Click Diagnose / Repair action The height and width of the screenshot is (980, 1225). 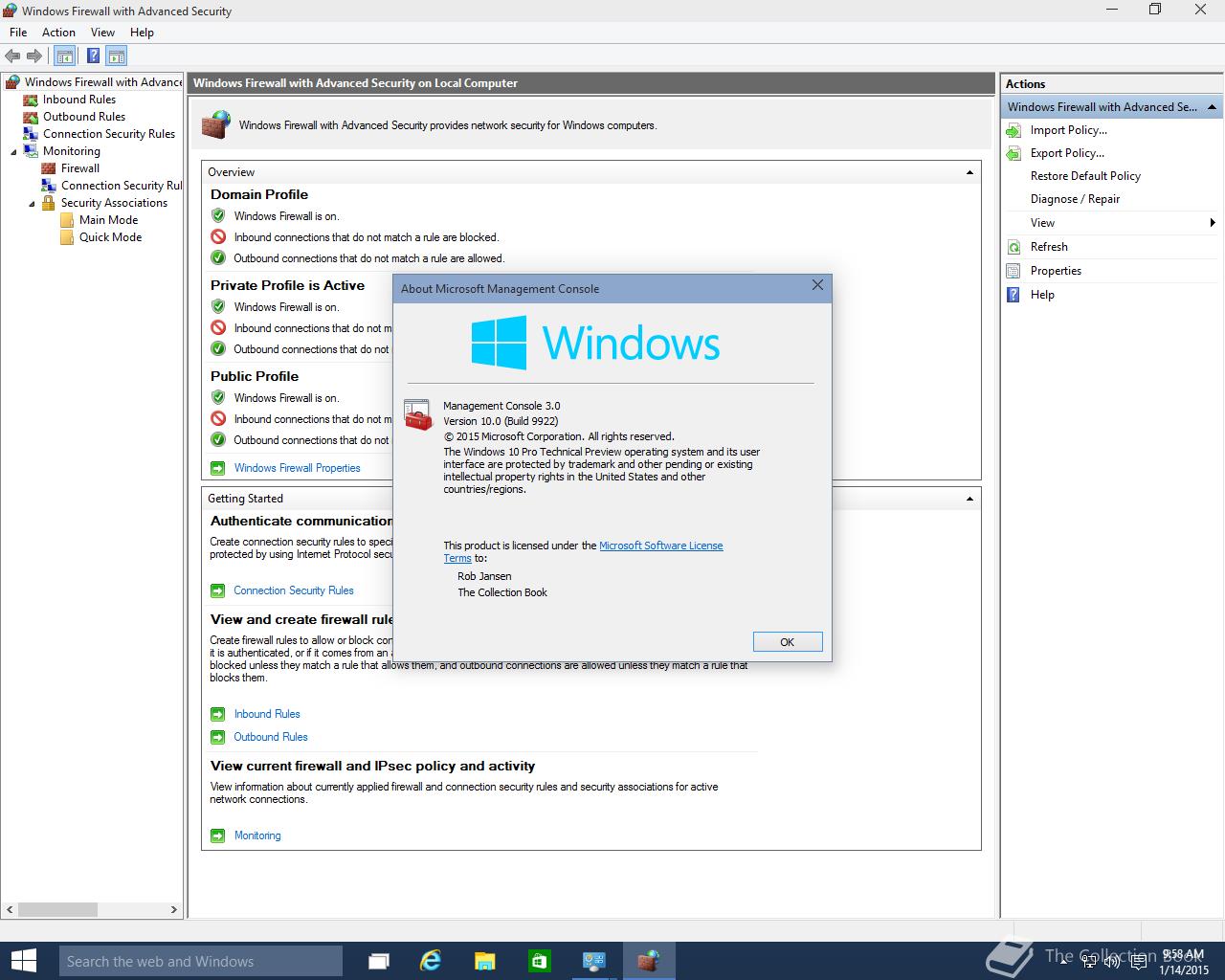[x=1075, y=199]
